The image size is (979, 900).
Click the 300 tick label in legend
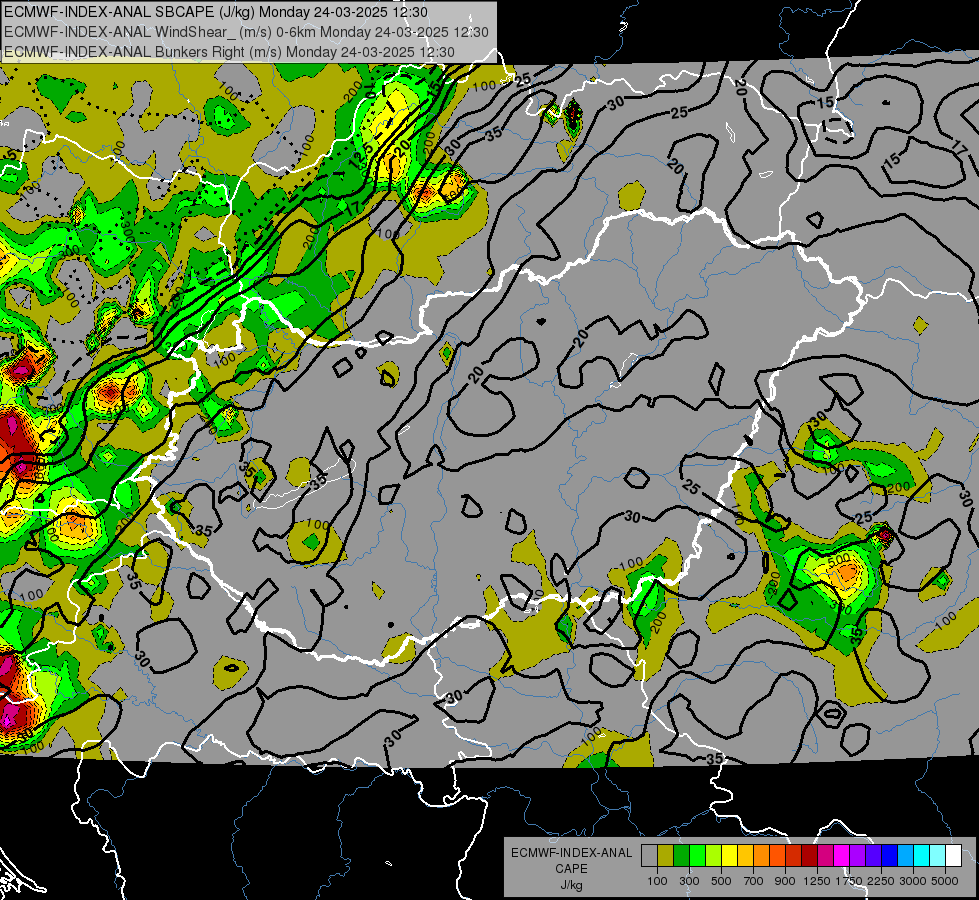[x=689, y=881]
